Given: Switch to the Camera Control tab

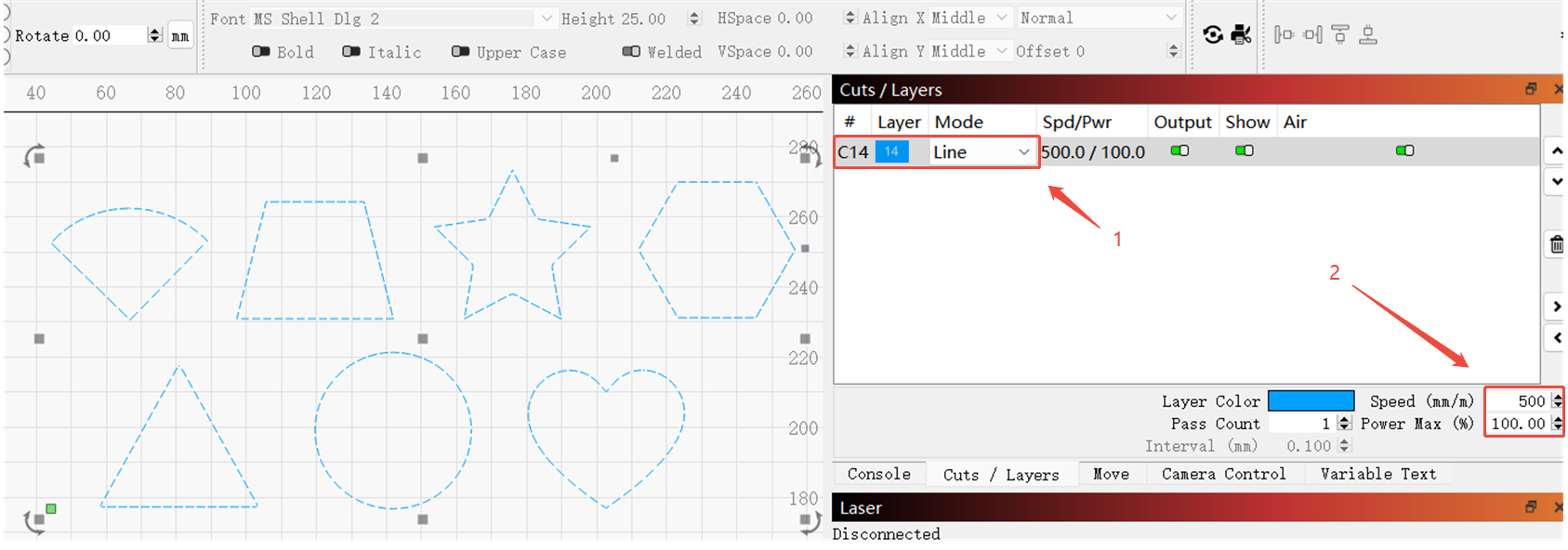Looking at the screenshot, I should click(x=1223, y=474).
